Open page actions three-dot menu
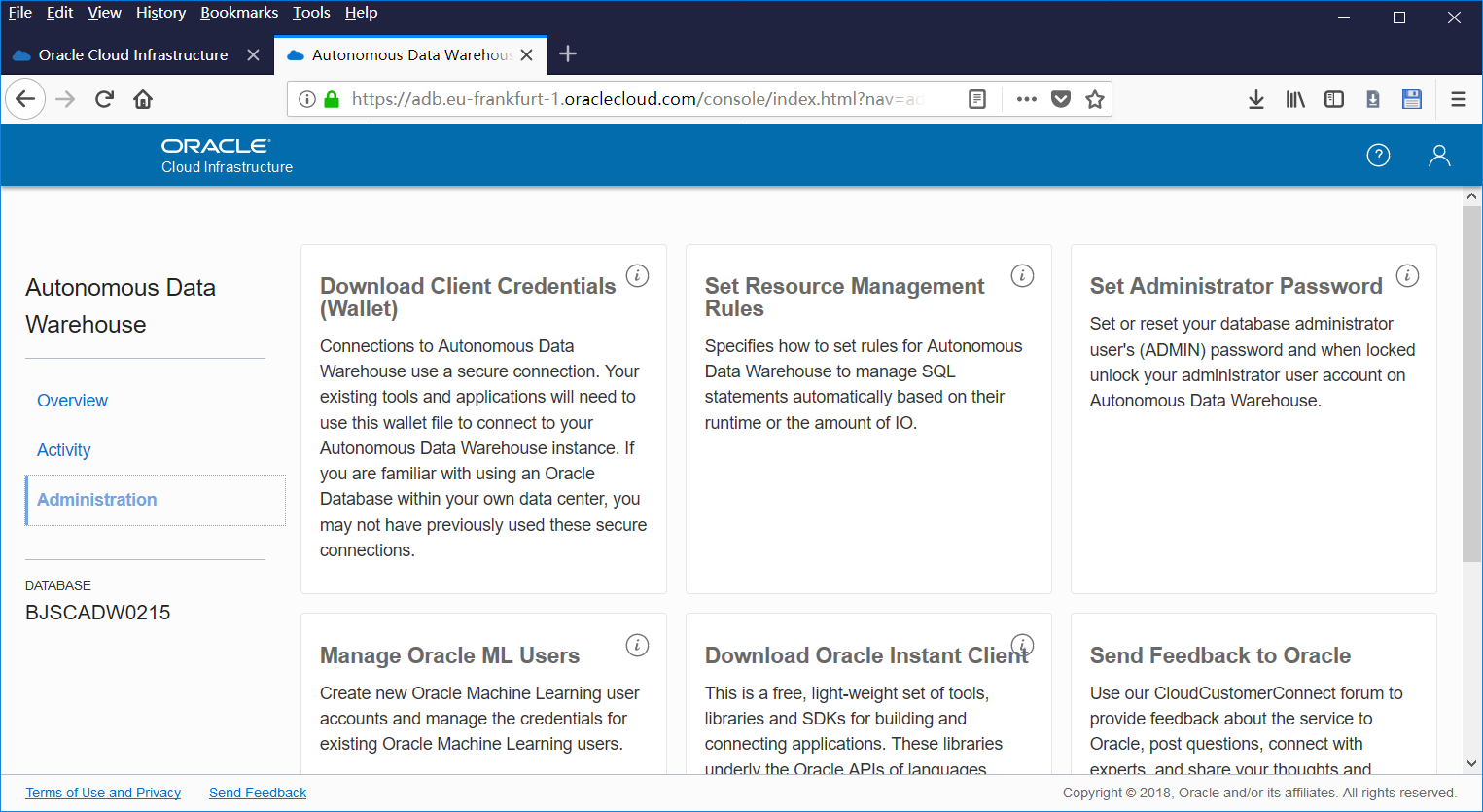 [x=1027, y=99]
